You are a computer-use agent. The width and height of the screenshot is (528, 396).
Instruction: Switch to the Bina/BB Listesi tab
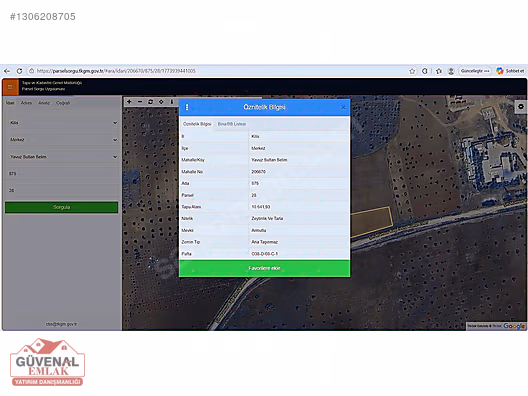[x=232, y=124]
